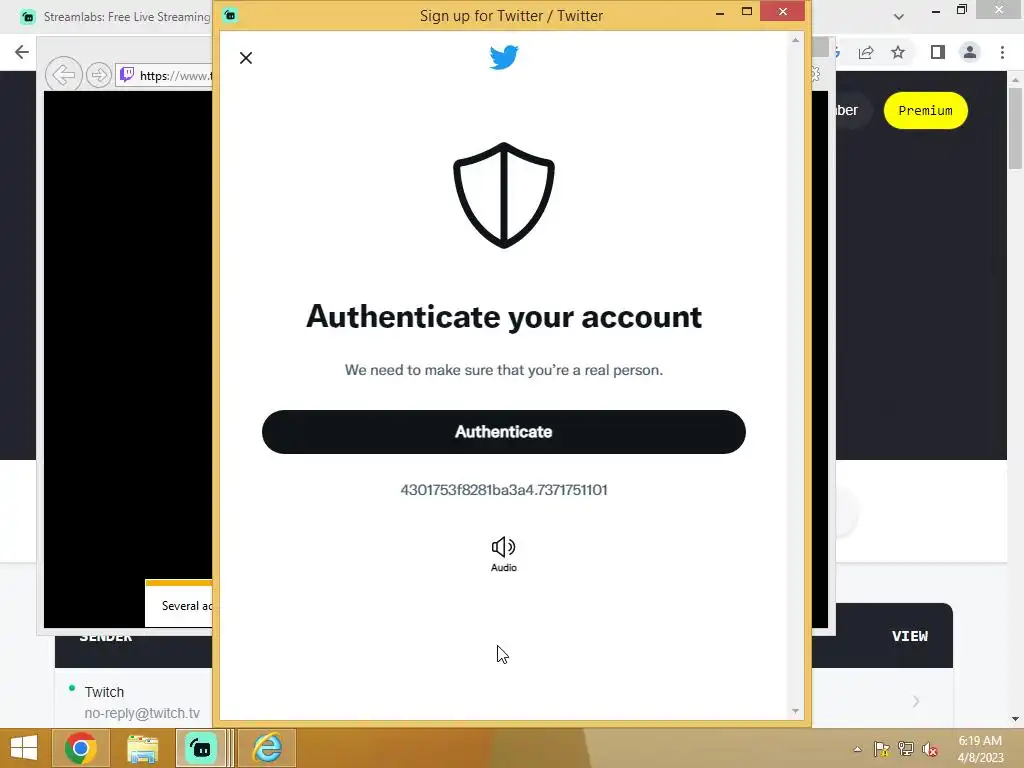Open Internet Explorer from taskbar
The width and height of the screenshot is (1024, 768).
[x=267, y=748]
